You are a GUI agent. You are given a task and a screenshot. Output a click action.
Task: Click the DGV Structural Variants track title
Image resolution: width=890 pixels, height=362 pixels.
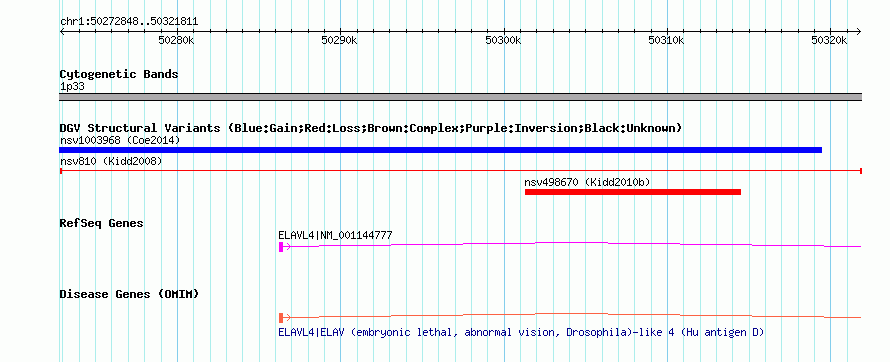pos(371,128)
